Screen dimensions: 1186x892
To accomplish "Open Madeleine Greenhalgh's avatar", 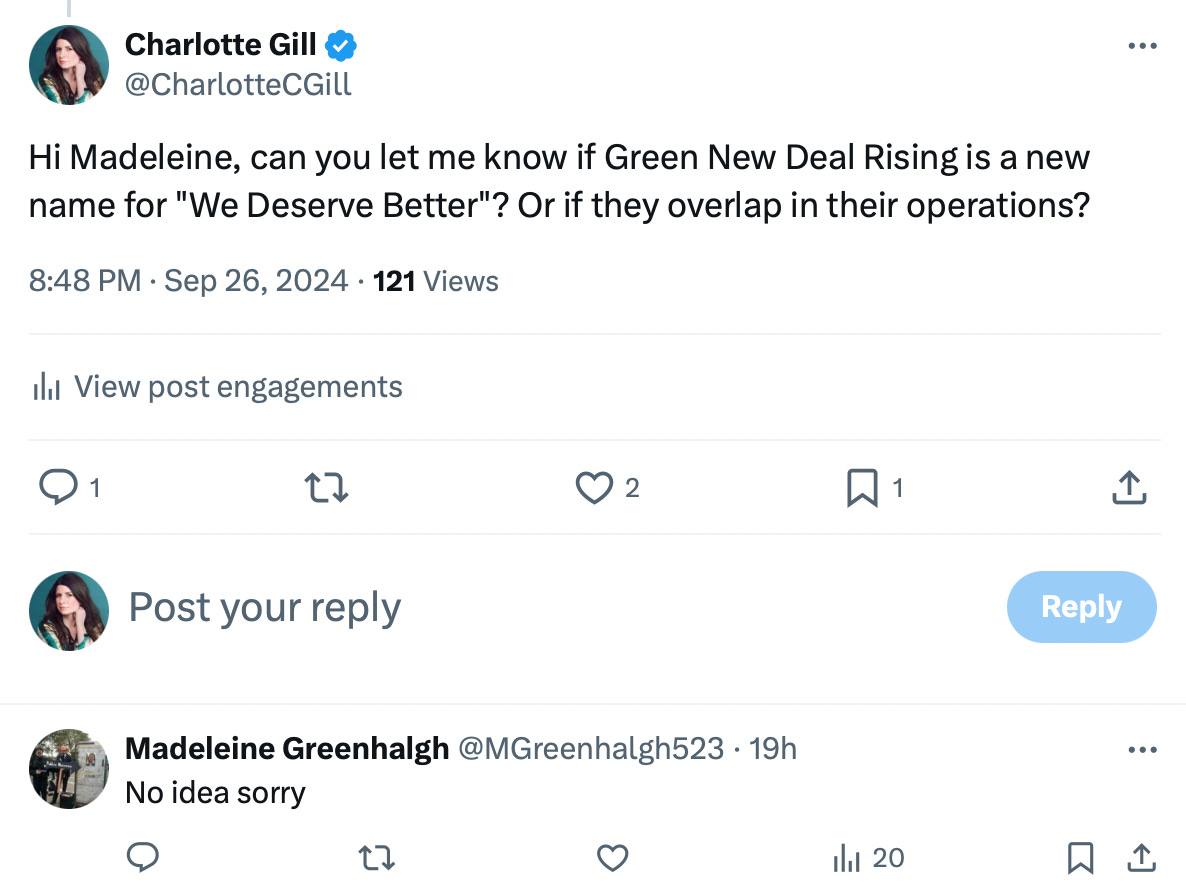I will click(69, 768).
